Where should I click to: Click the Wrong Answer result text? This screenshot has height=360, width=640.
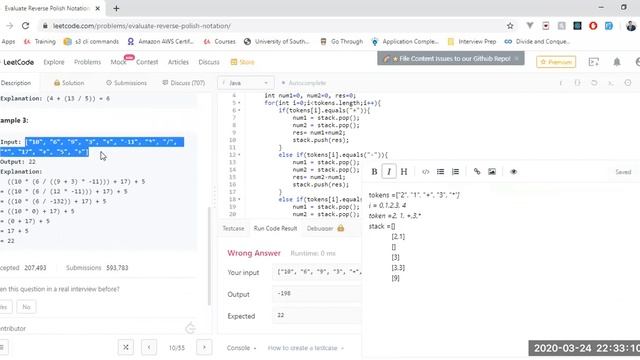click(254, 253)
